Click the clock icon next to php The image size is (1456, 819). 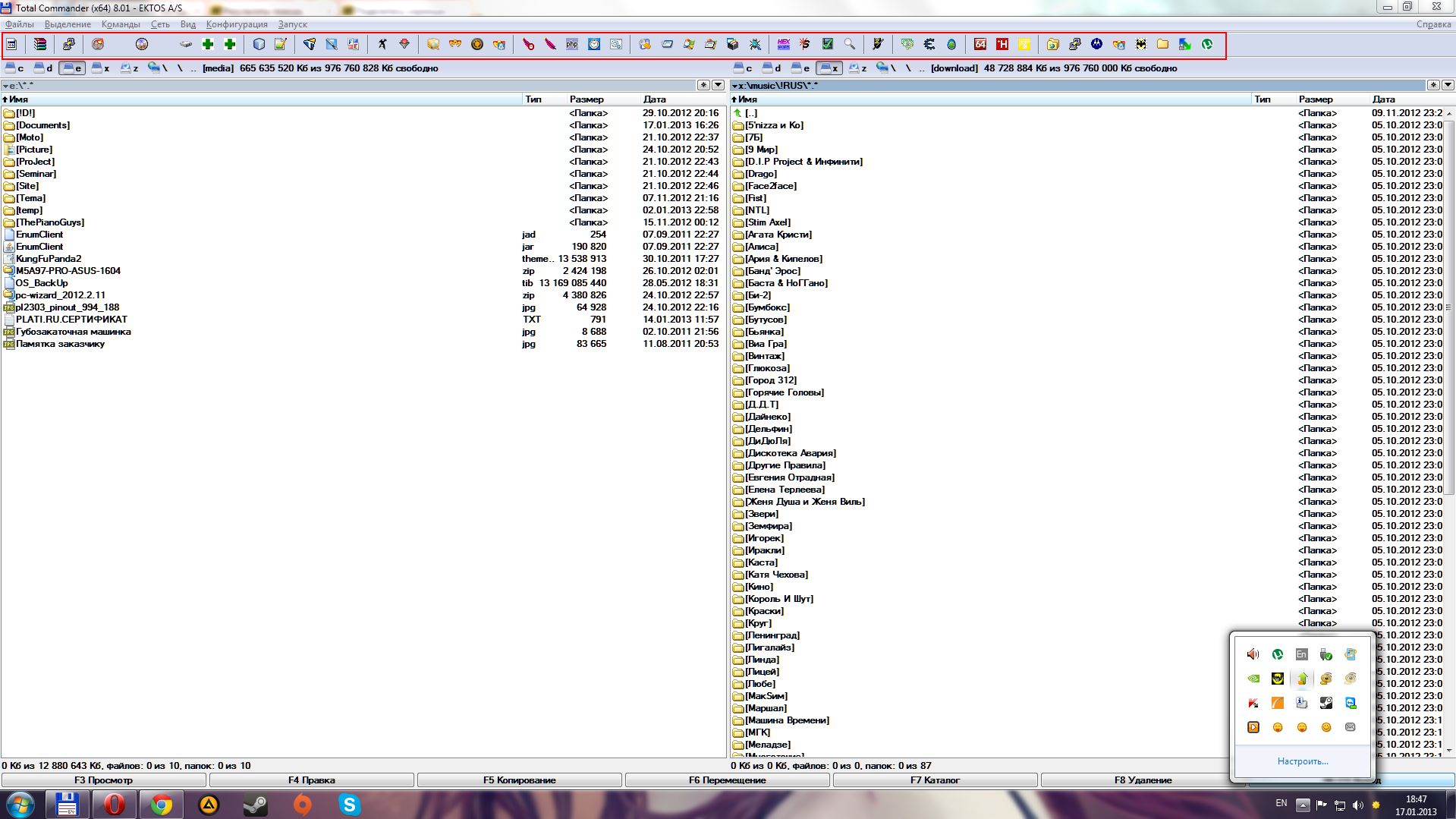point(594,44)
